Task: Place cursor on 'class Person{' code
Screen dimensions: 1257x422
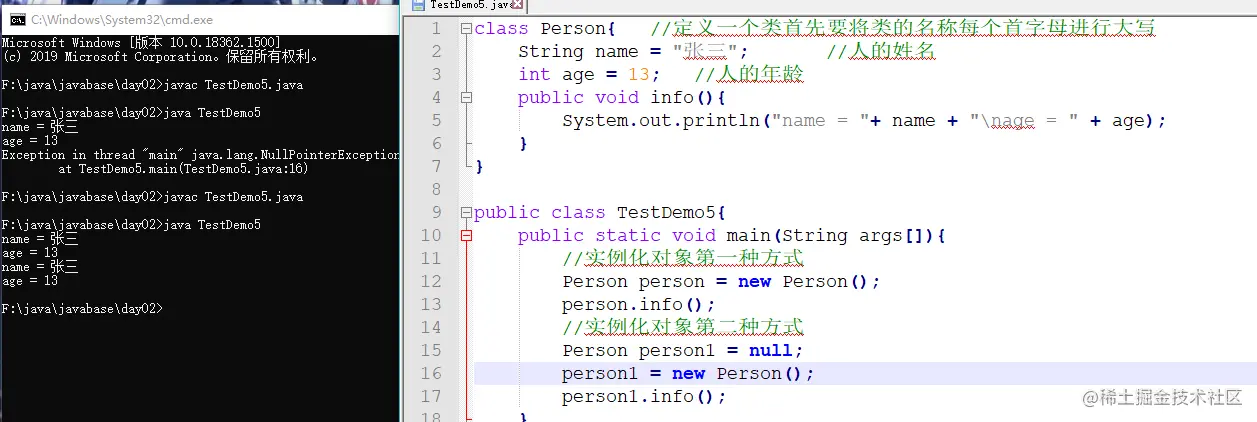Action: 546,28
